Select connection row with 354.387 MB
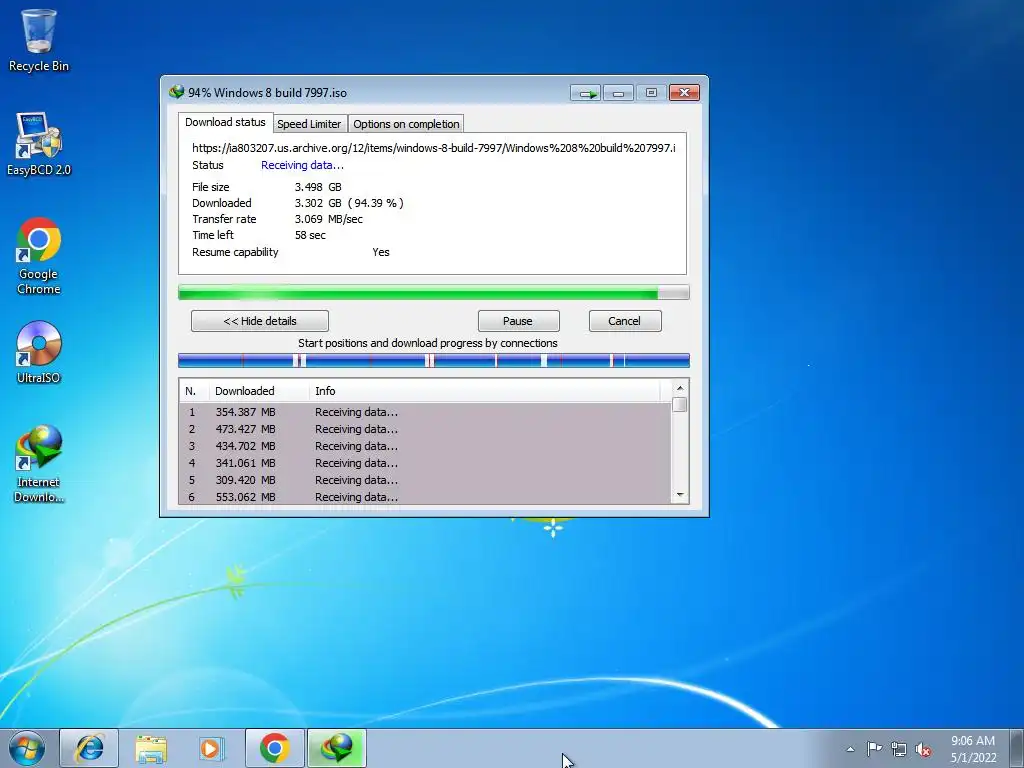 point(425,412)
